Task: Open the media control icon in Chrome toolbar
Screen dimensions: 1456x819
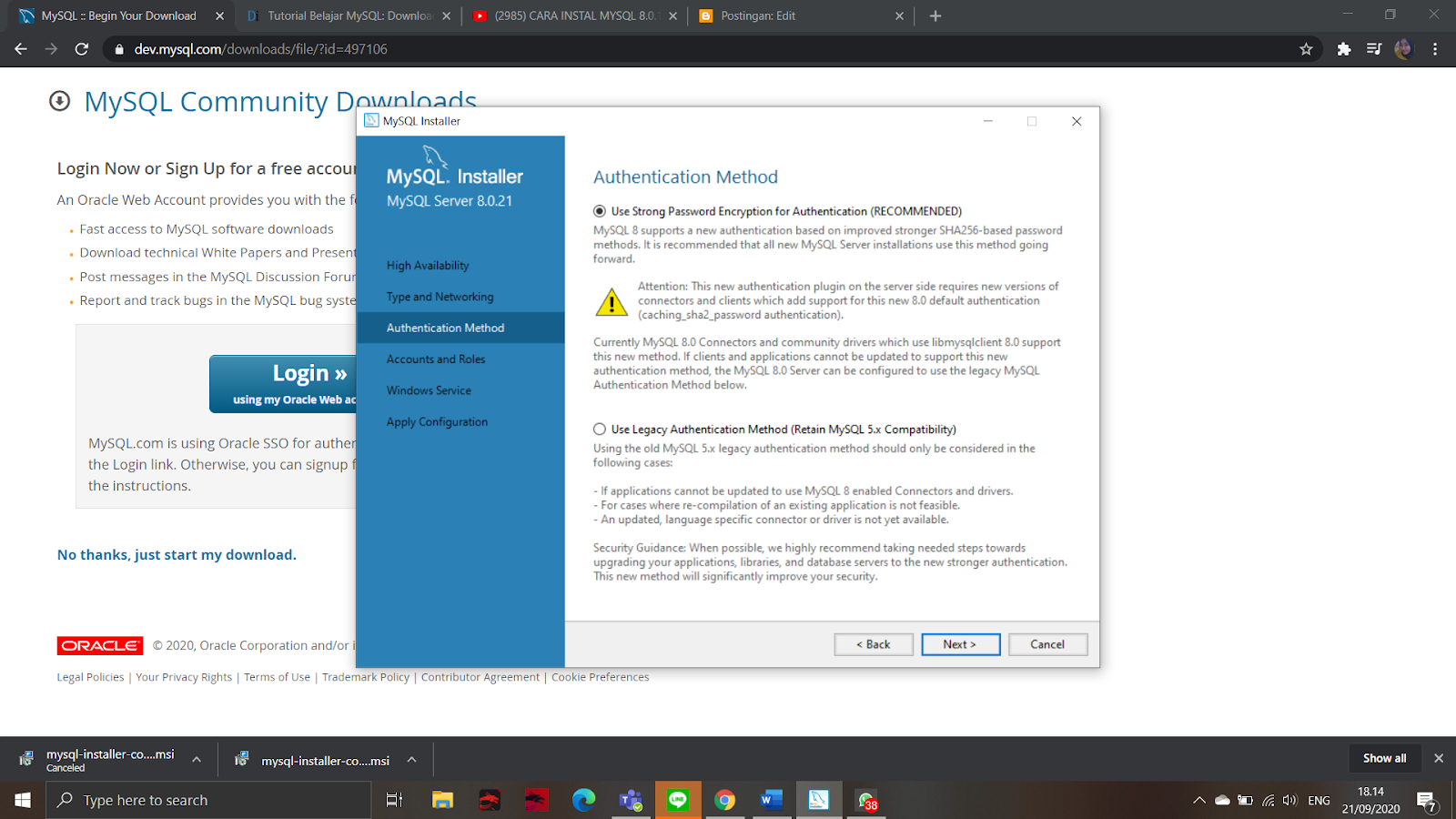Action: (x=1374, y=49)
